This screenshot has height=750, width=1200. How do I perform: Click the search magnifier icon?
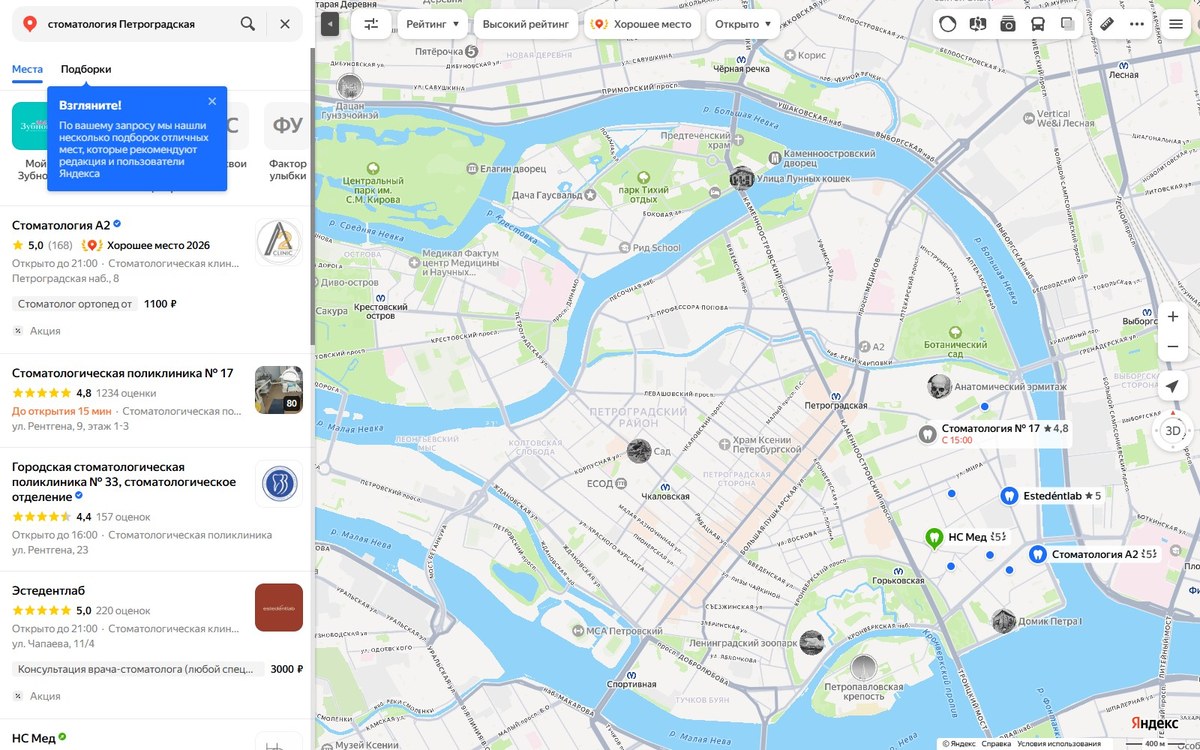(x=248, y=24)
